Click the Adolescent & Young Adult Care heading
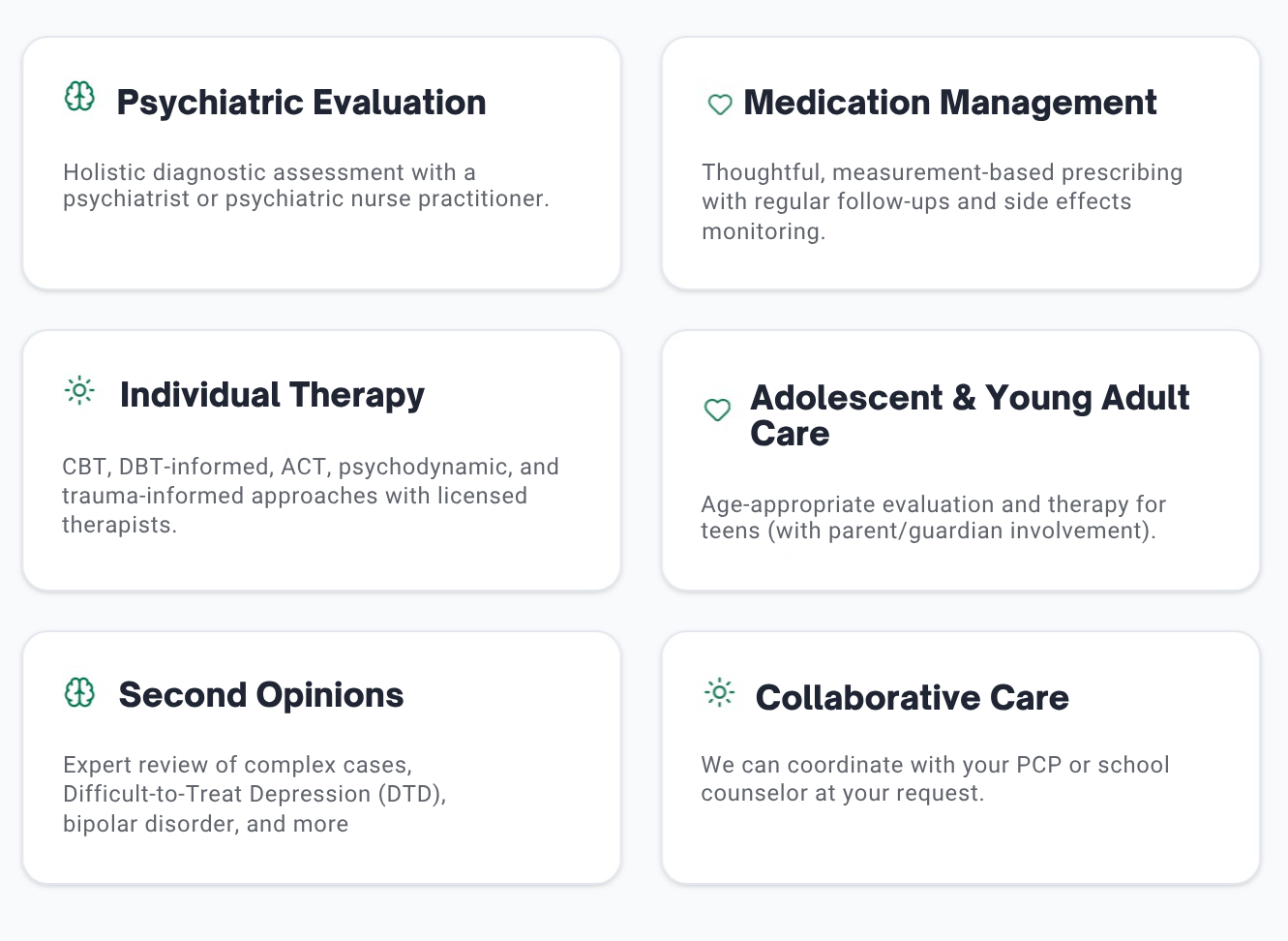This screenshot has height=941, width=1288. (970, 415)
